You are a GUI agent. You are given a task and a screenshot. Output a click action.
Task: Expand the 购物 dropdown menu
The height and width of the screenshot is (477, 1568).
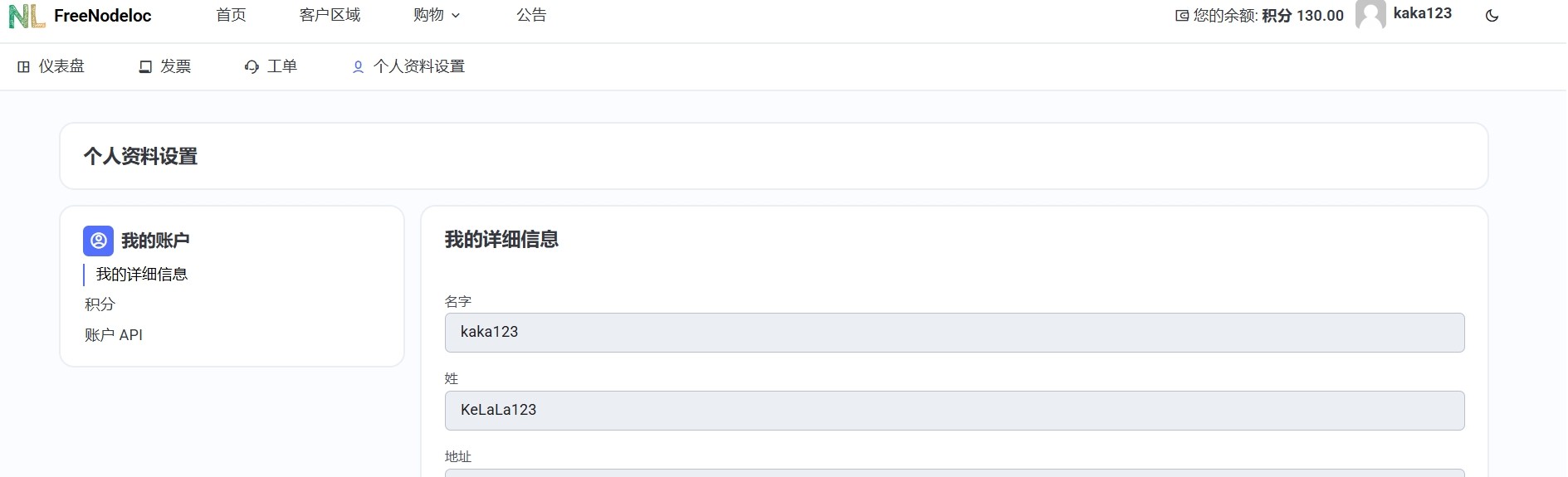(437, 15)
